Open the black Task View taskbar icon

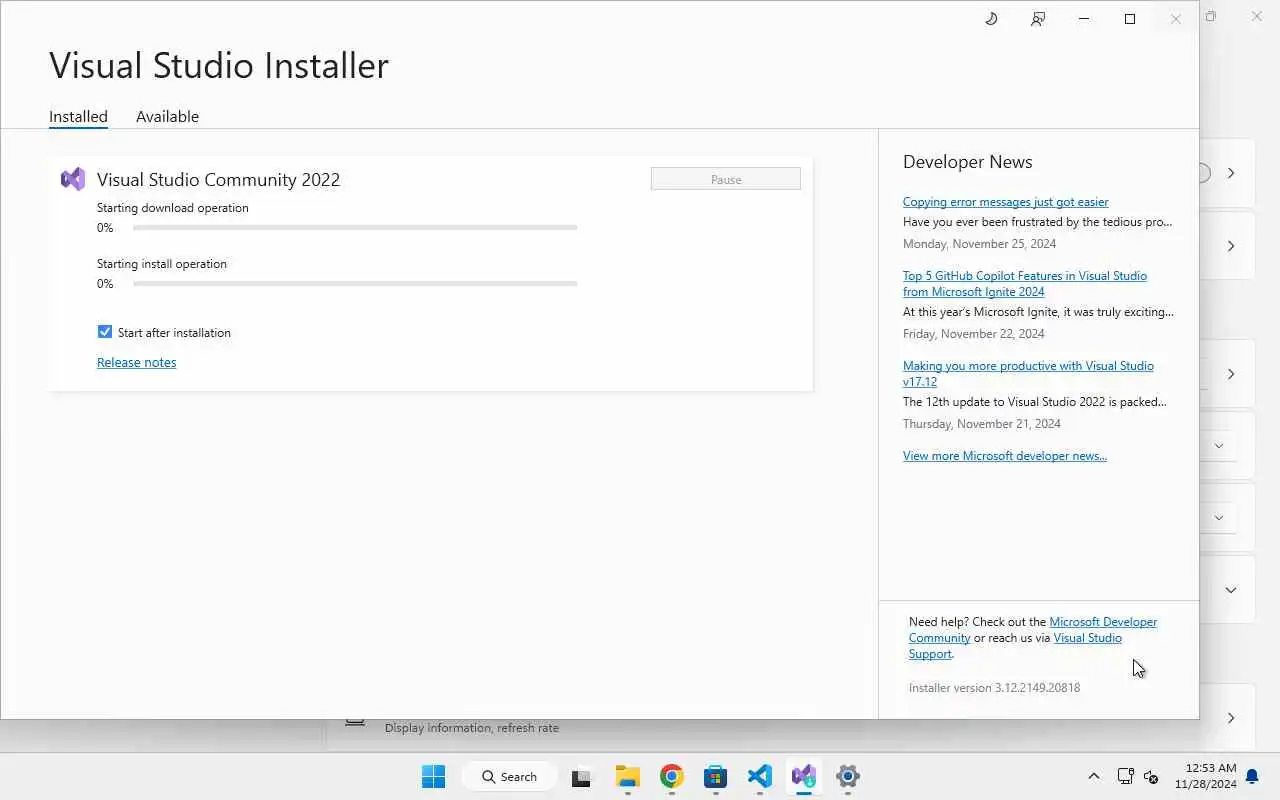[x=581, y=777]
